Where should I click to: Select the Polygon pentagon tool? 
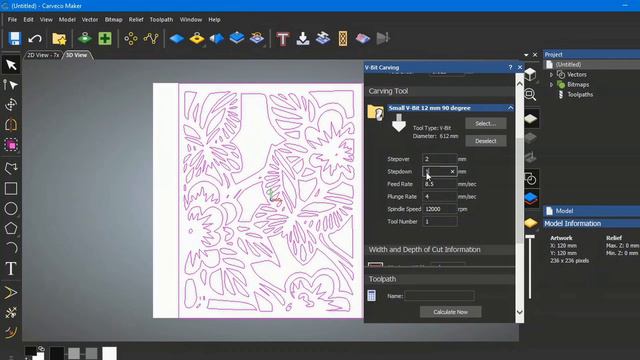tap(11, 229)
